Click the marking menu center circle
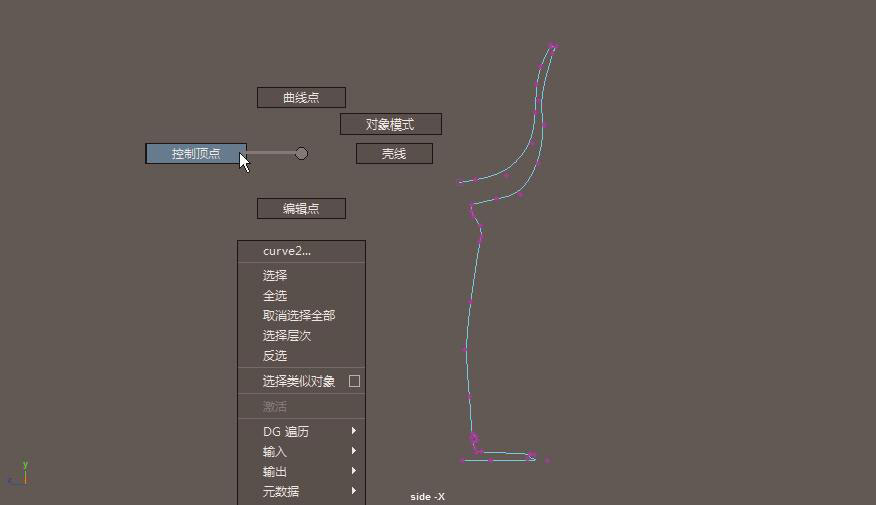Image resolution: width=876 pixels, height=505 pixels. tap(301, 153)
